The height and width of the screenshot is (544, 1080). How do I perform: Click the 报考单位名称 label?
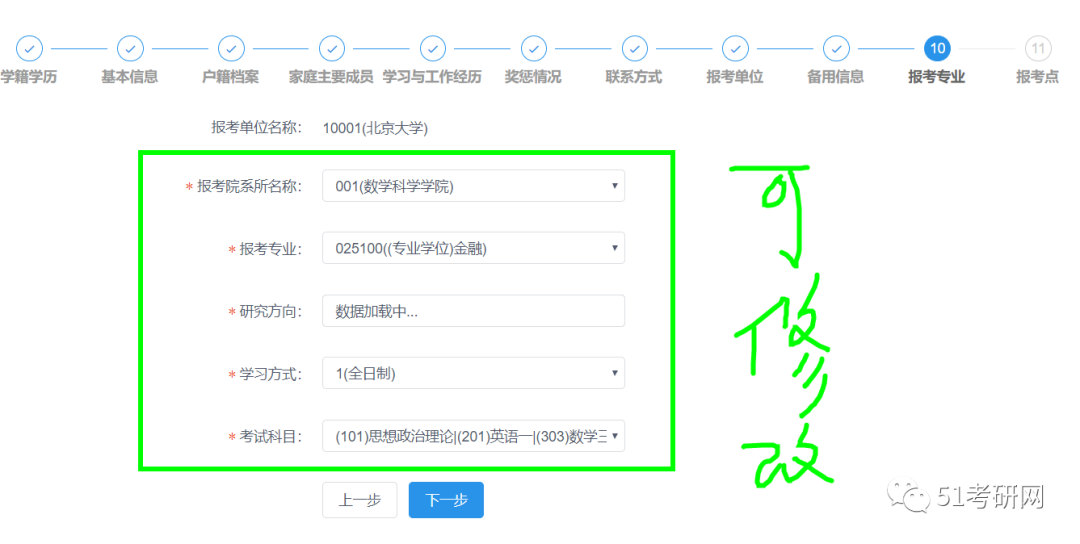(x=256, y=127)
